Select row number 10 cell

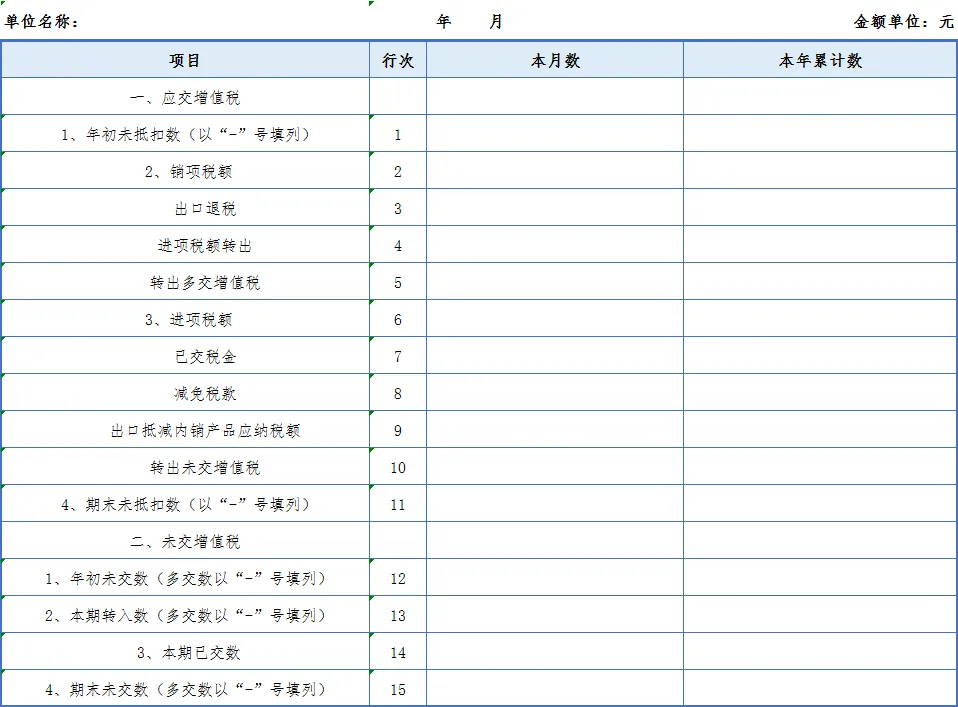[398, 467]
